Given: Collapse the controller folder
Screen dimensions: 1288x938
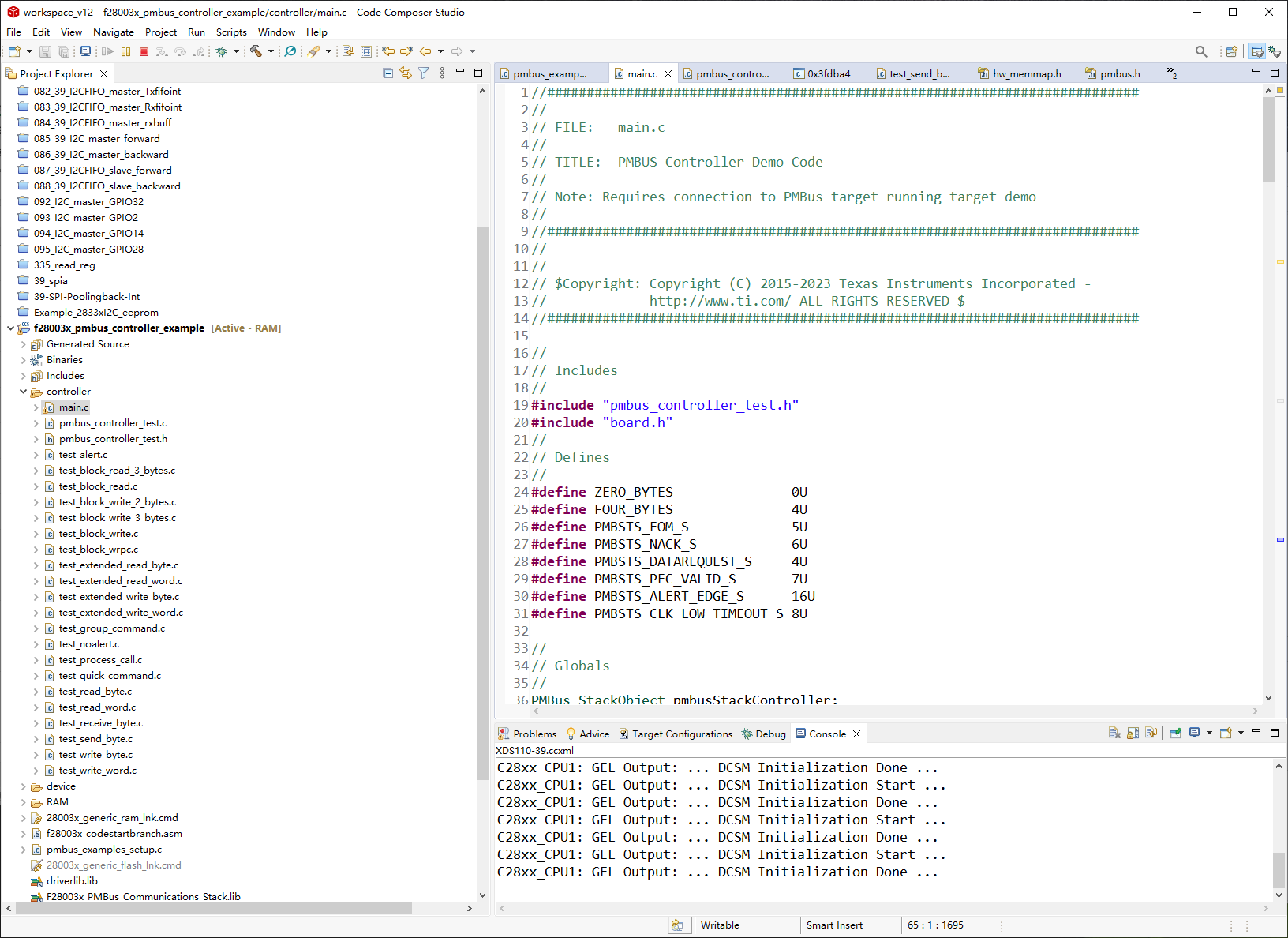Looking at the screenshot, I should click(x=23, y=392).
